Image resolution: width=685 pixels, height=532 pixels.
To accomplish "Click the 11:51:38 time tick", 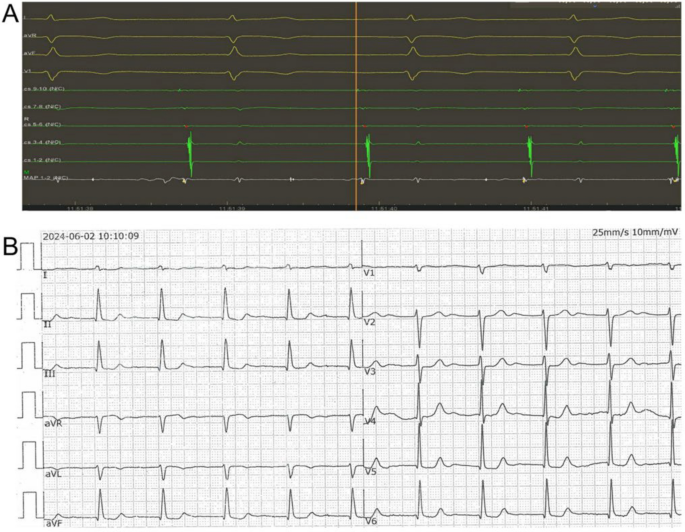I will click(80, 209).
